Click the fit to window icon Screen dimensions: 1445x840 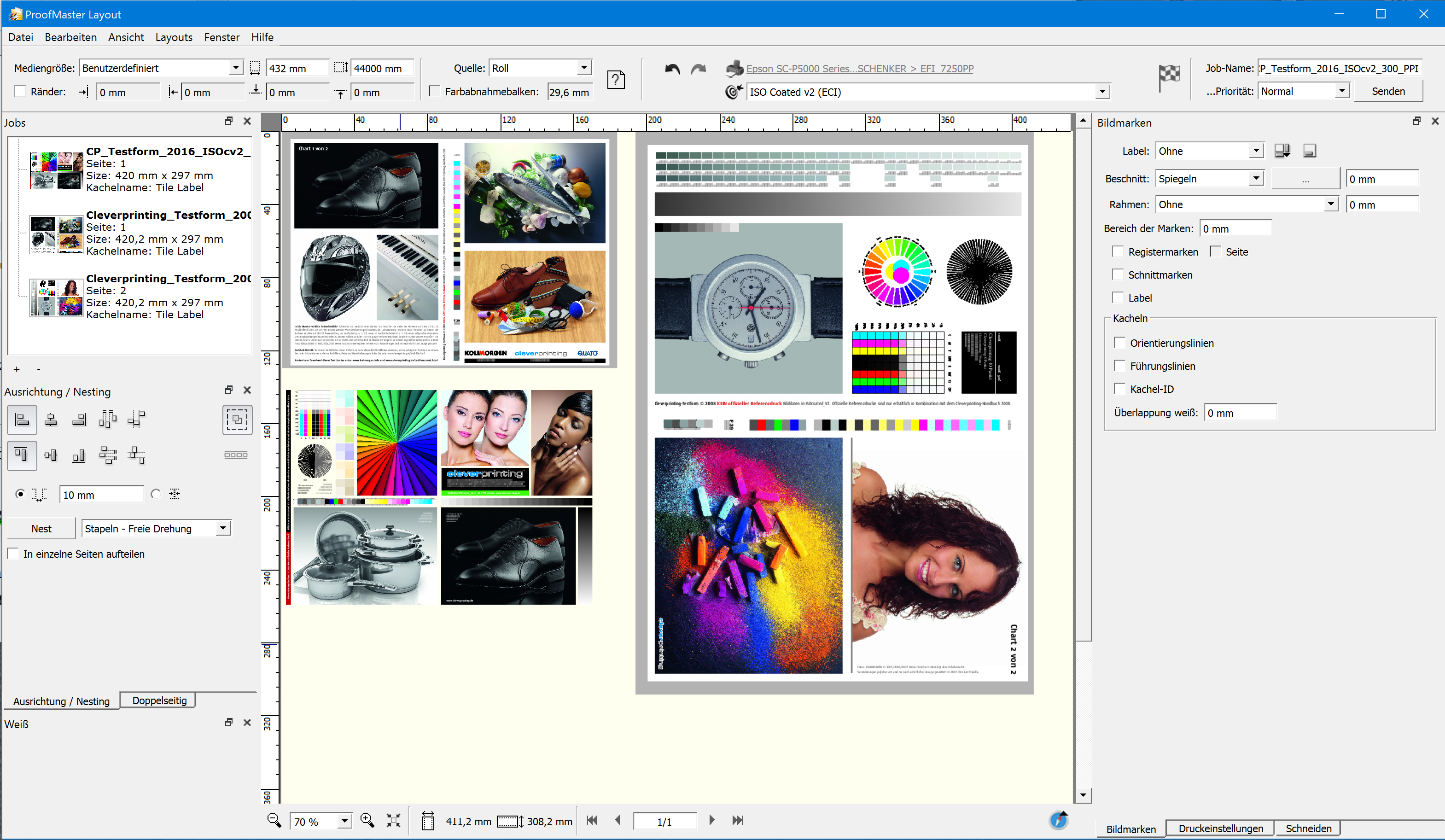(394, 821)
